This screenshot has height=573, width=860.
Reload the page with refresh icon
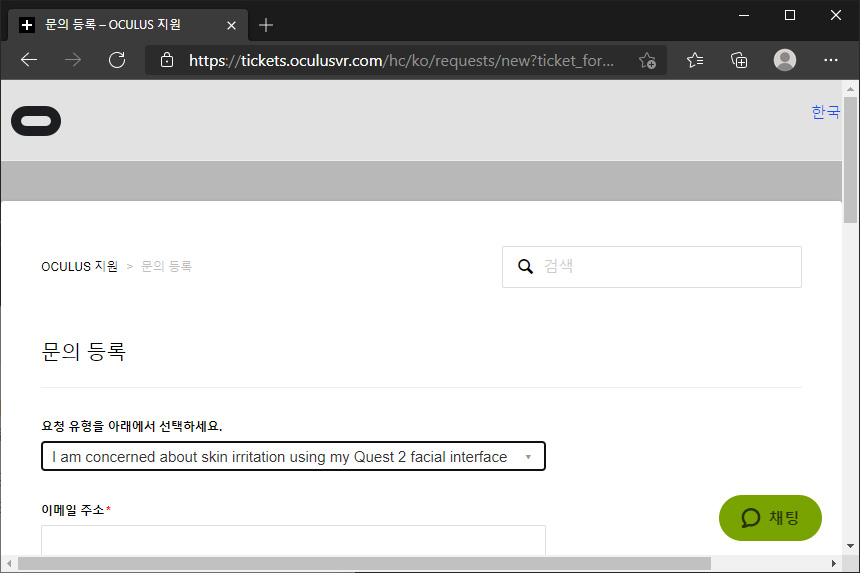coord(117,60)
